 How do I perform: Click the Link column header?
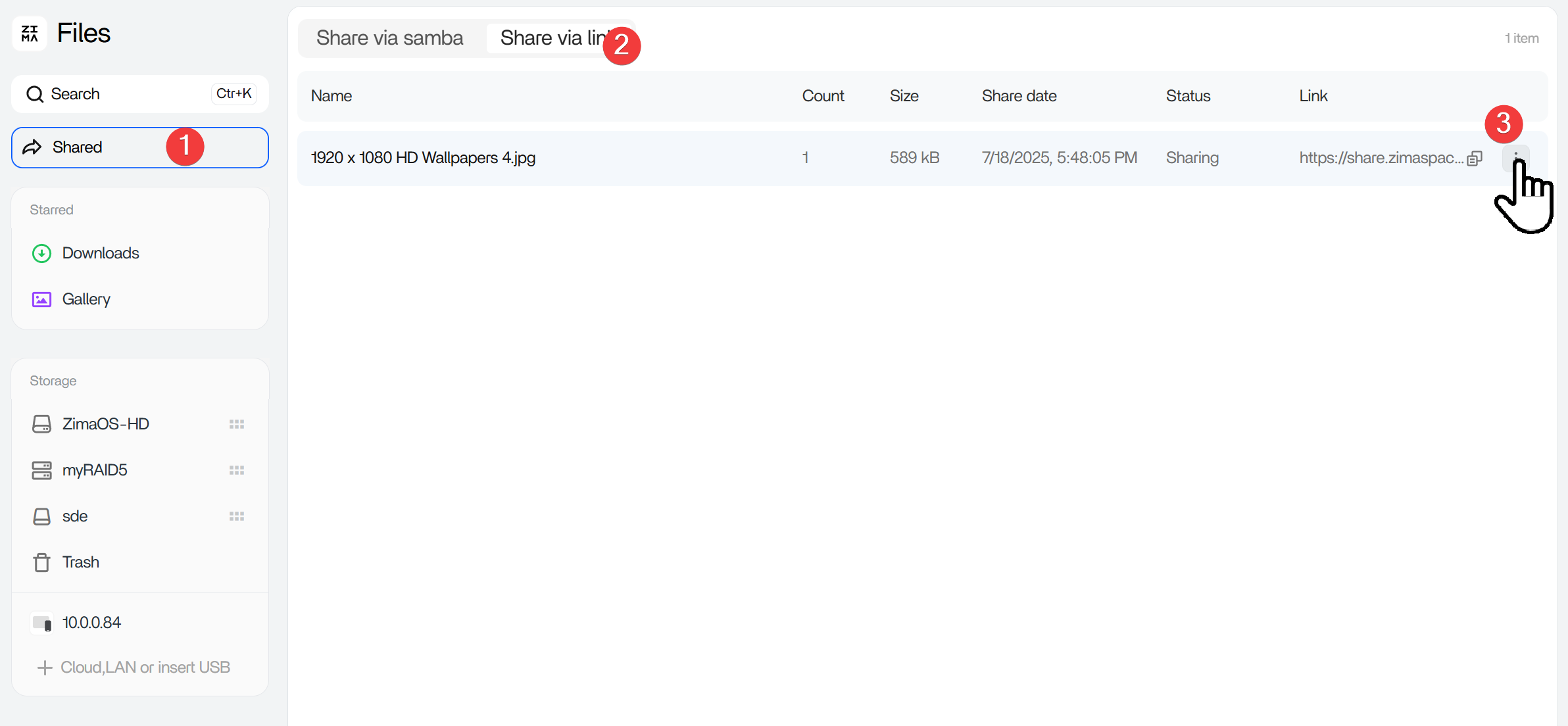[x=1313, y=96]
